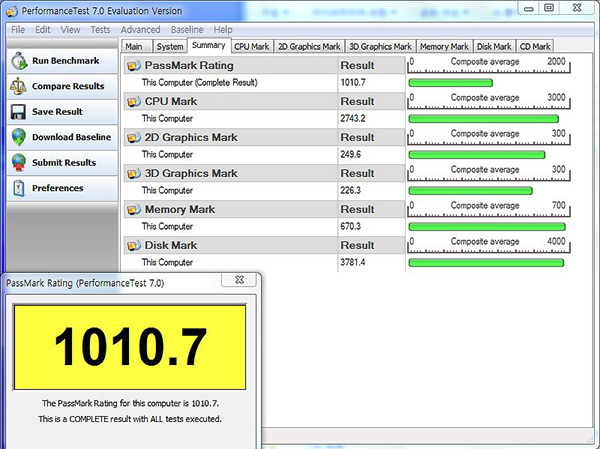Click the Compare Results button
The image size is (600, 449).
coord(62,87)
